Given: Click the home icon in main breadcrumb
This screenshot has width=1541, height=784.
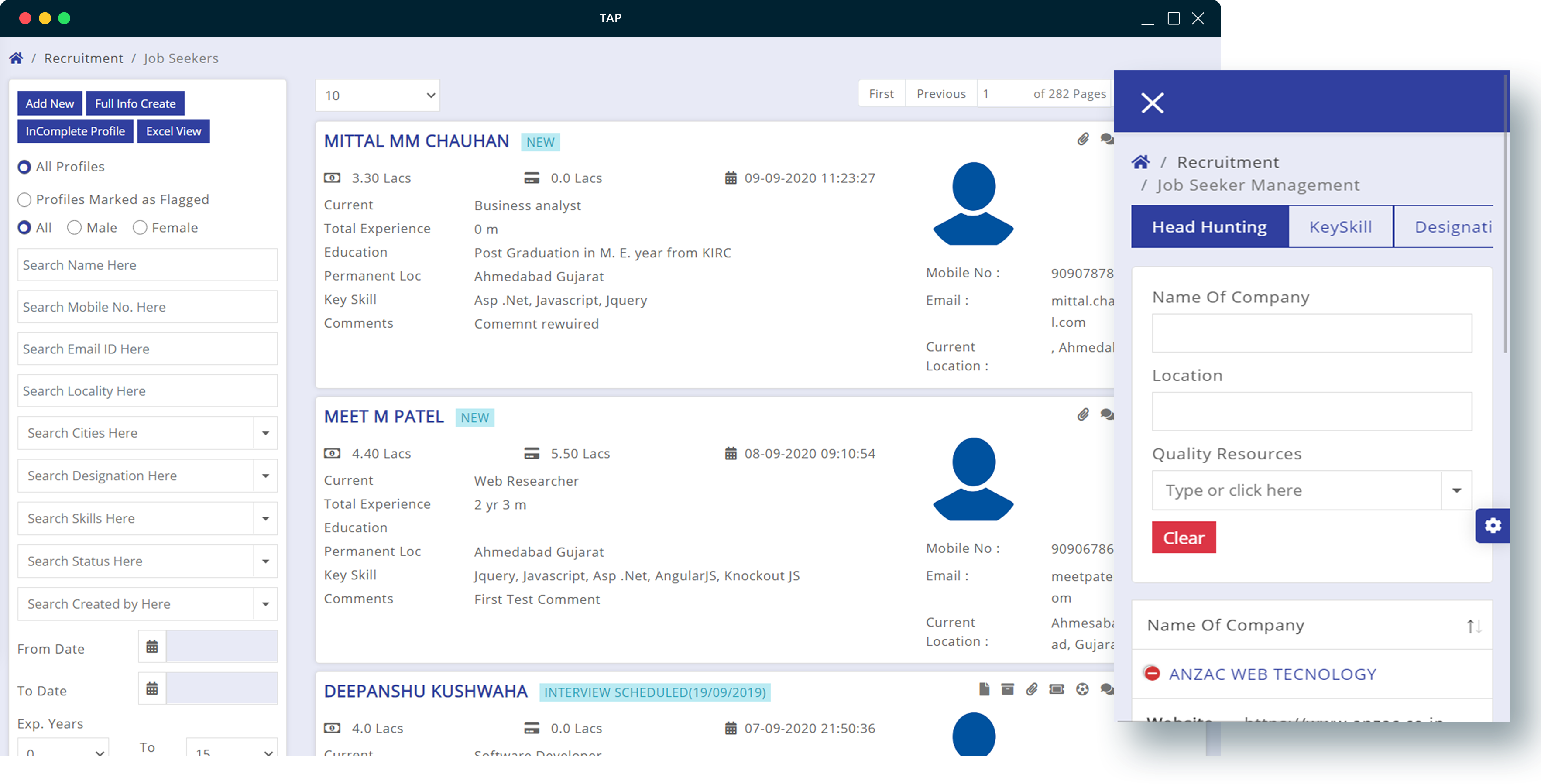Looking at the screenshot, I should [16, 58].
